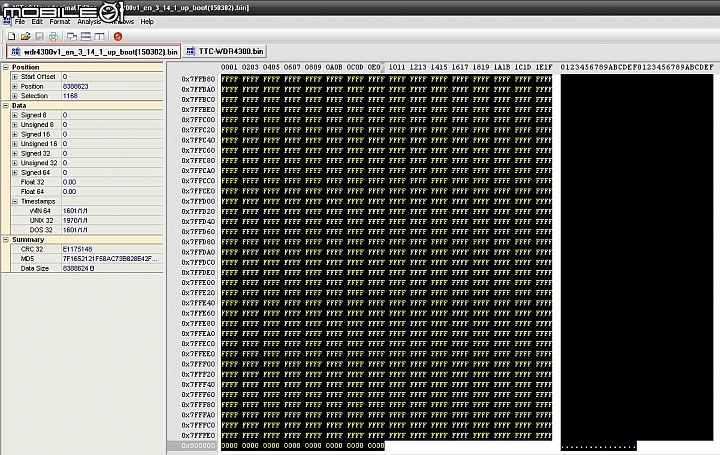
Task: Expand the Selection row
Action: click(15, 96)
